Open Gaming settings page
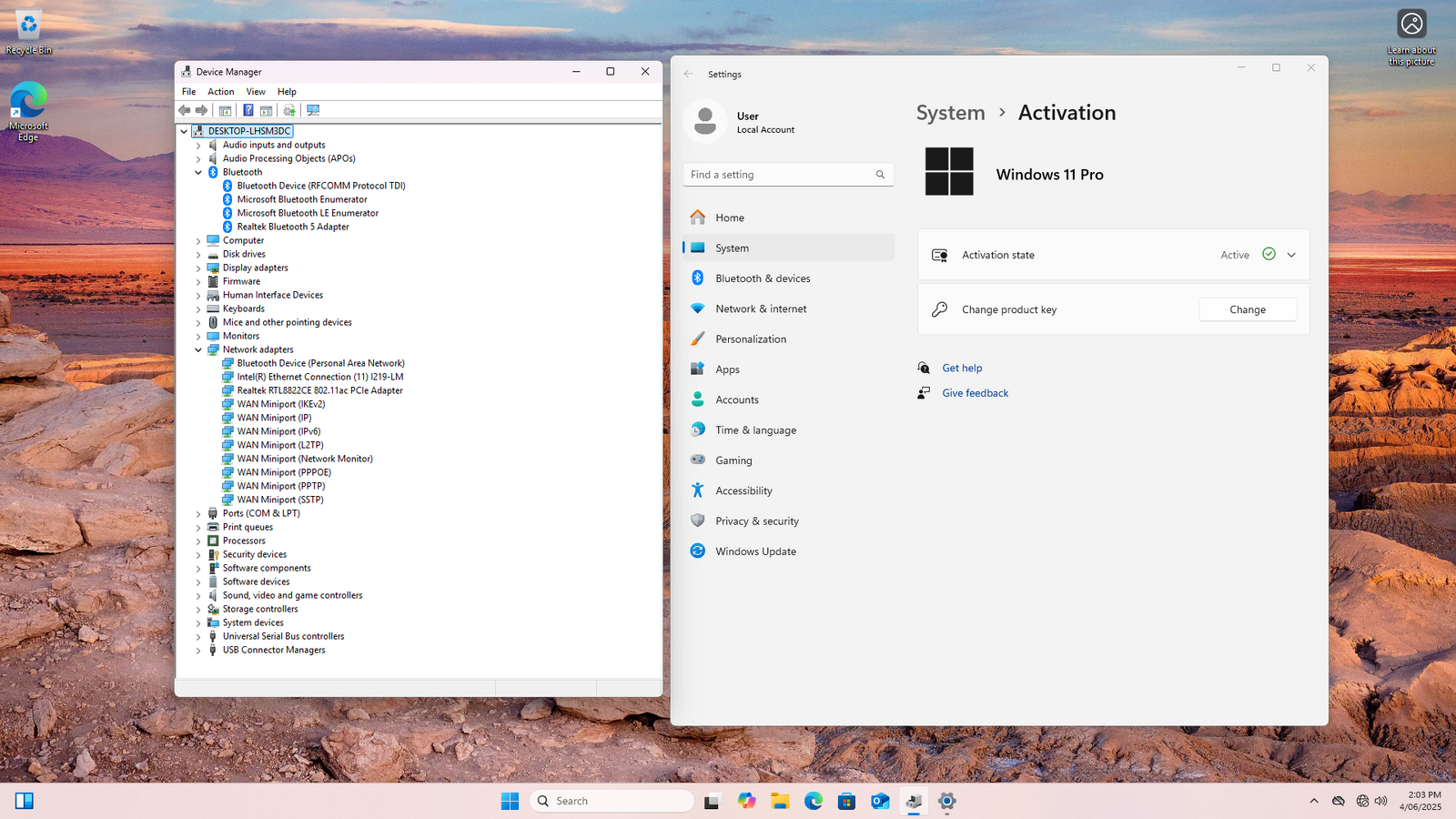Image resolution: width=1456 pixels, height=819 pixels. click(788, 460)
